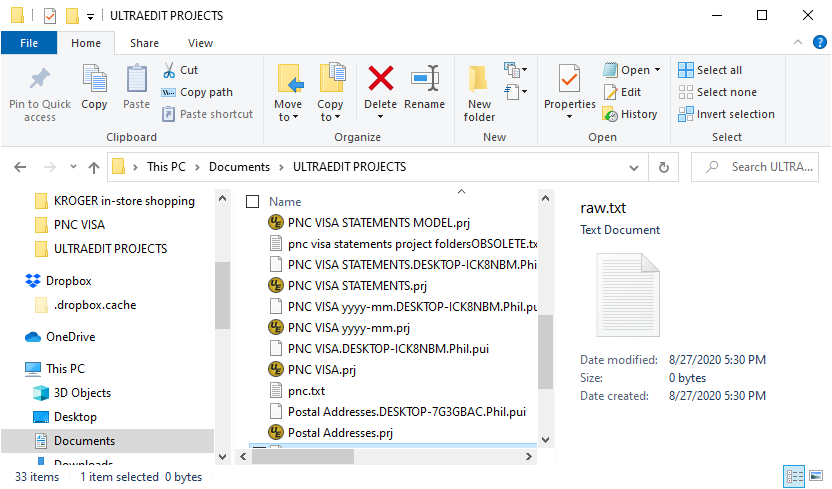Expand the Delete options arrow
Viewport: 832px width, 489px height.
point(380,117)
